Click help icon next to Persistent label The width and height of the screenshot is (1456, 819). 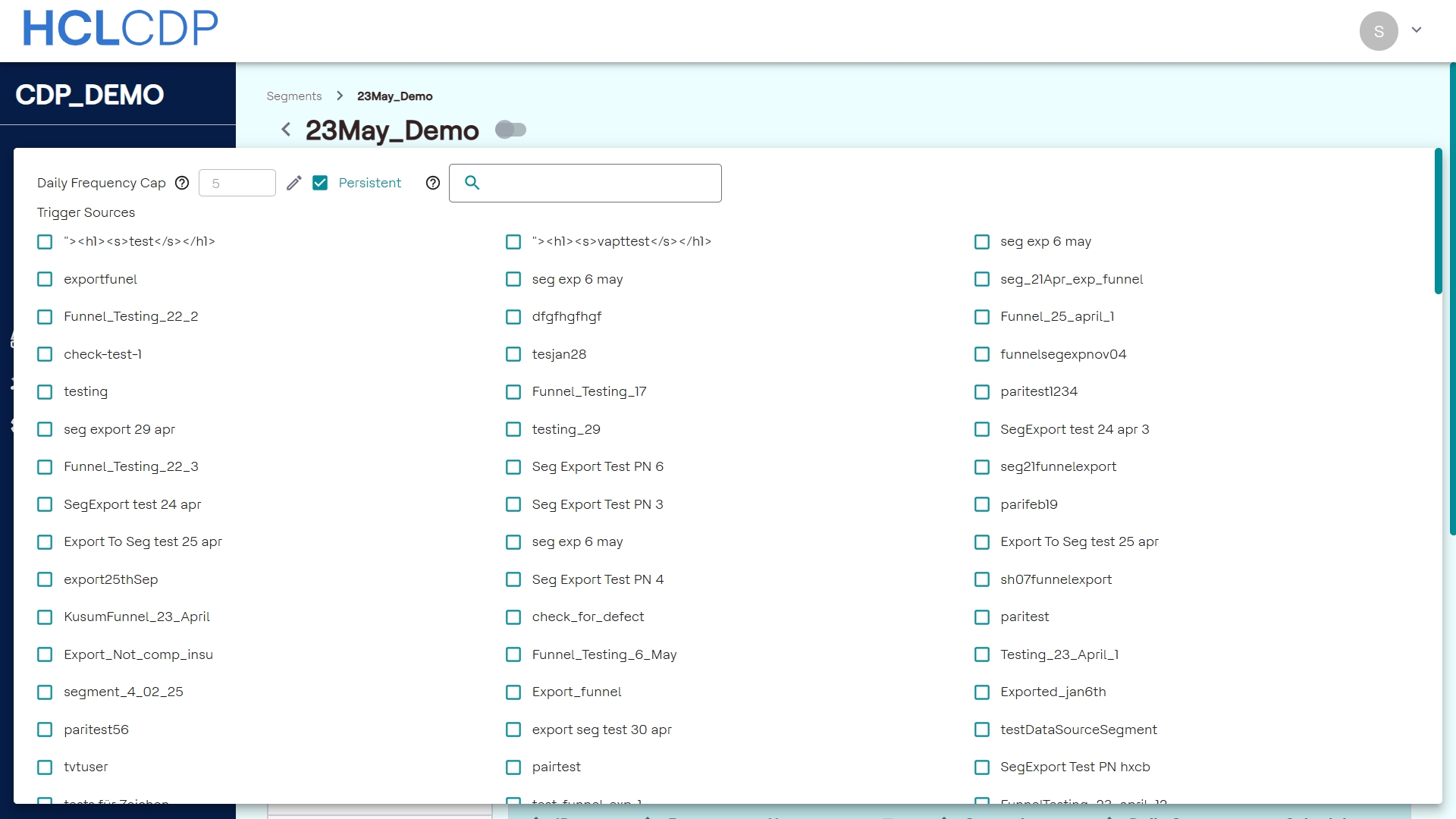(433, 183)
